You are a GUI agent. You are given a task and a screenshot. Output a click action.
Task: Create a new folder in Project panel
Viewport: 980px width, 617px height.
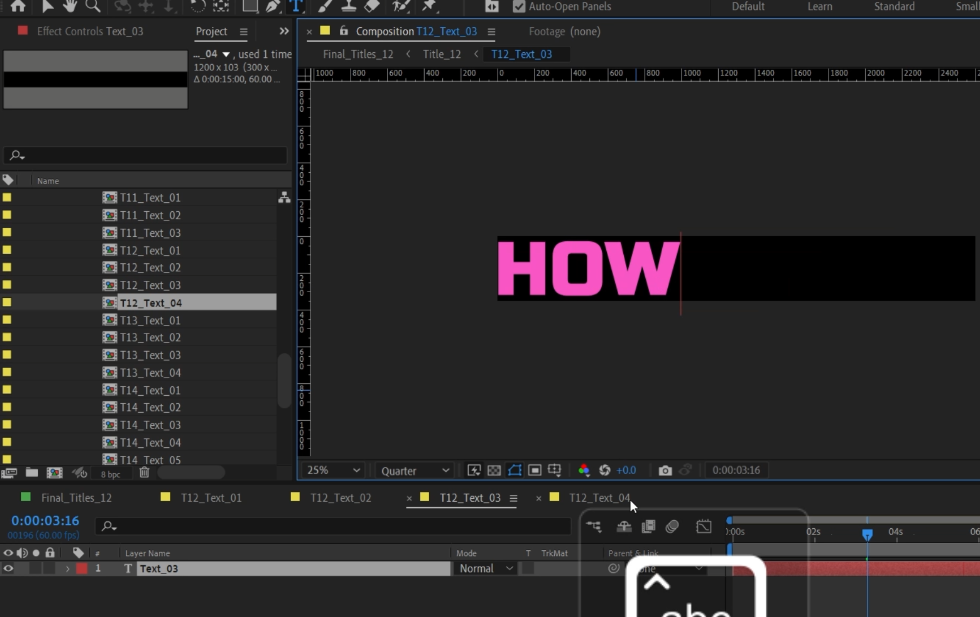31,473
